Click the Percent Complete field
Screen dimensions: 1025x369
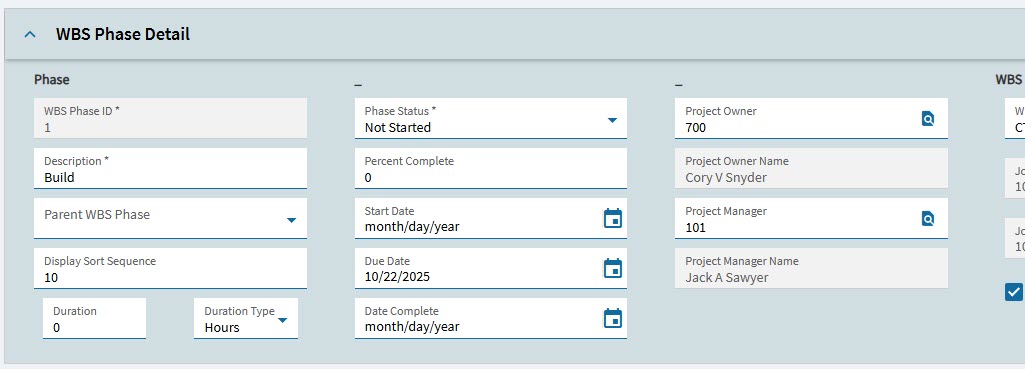[491, 169]
